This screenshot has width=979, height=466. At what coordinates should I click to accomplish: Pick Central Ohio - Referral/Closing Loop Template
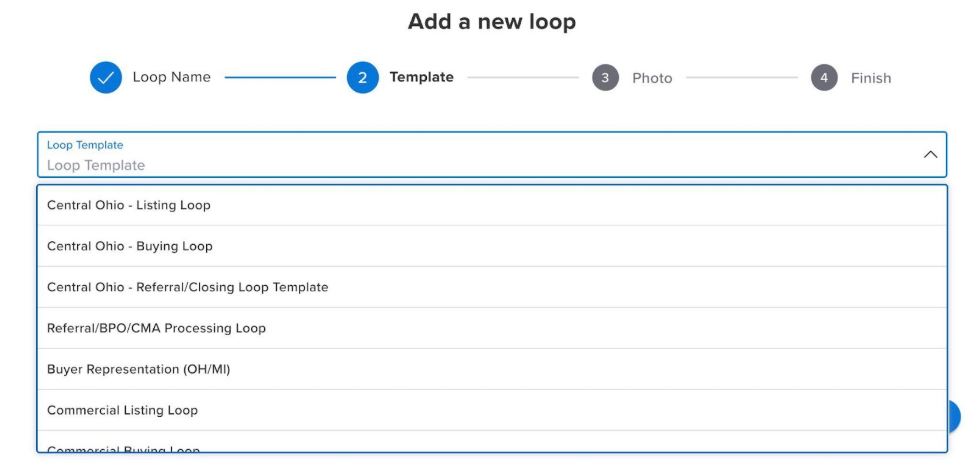188,287
